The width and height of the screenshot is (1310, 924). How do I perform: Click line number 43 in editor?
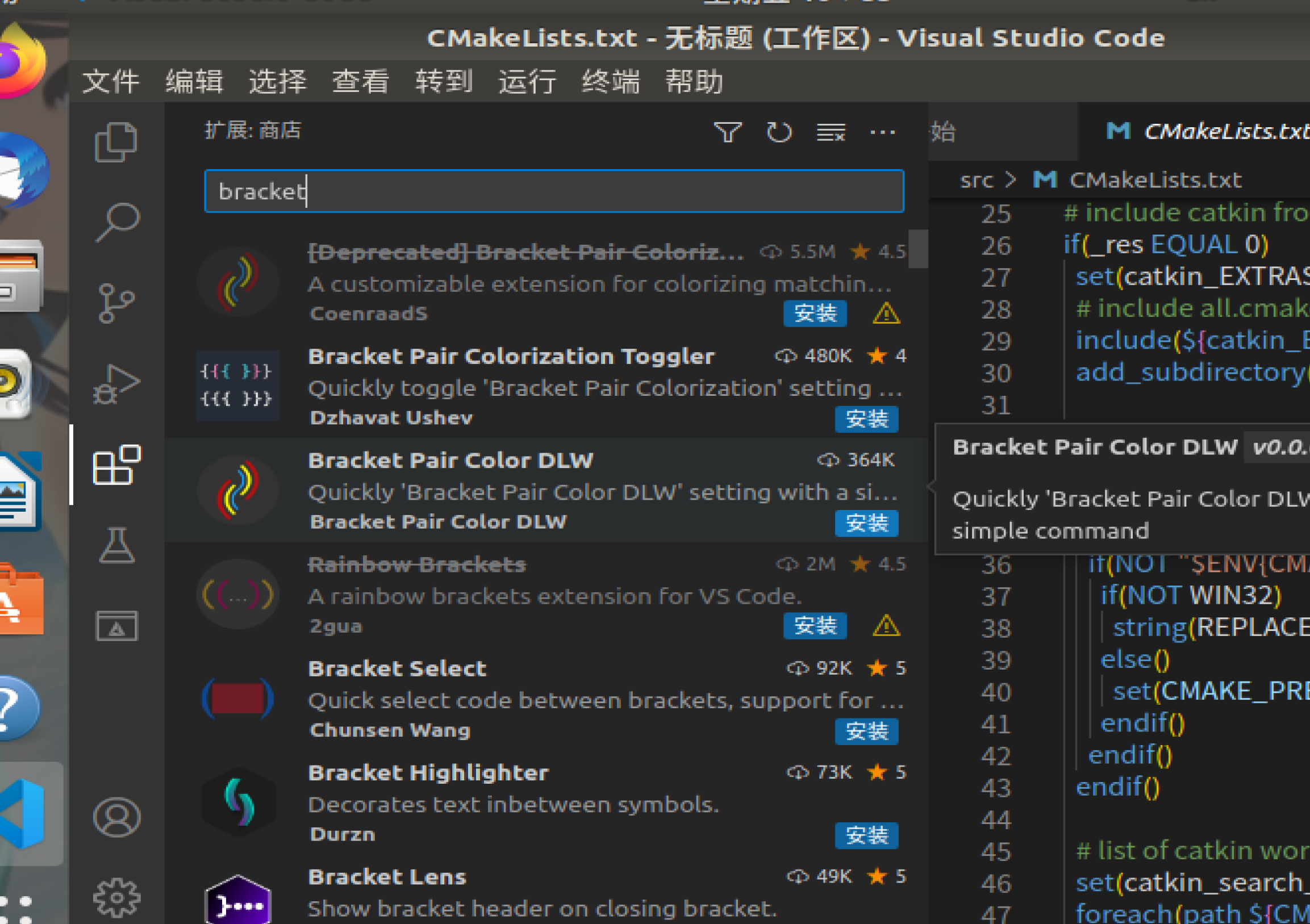point(996,788)
